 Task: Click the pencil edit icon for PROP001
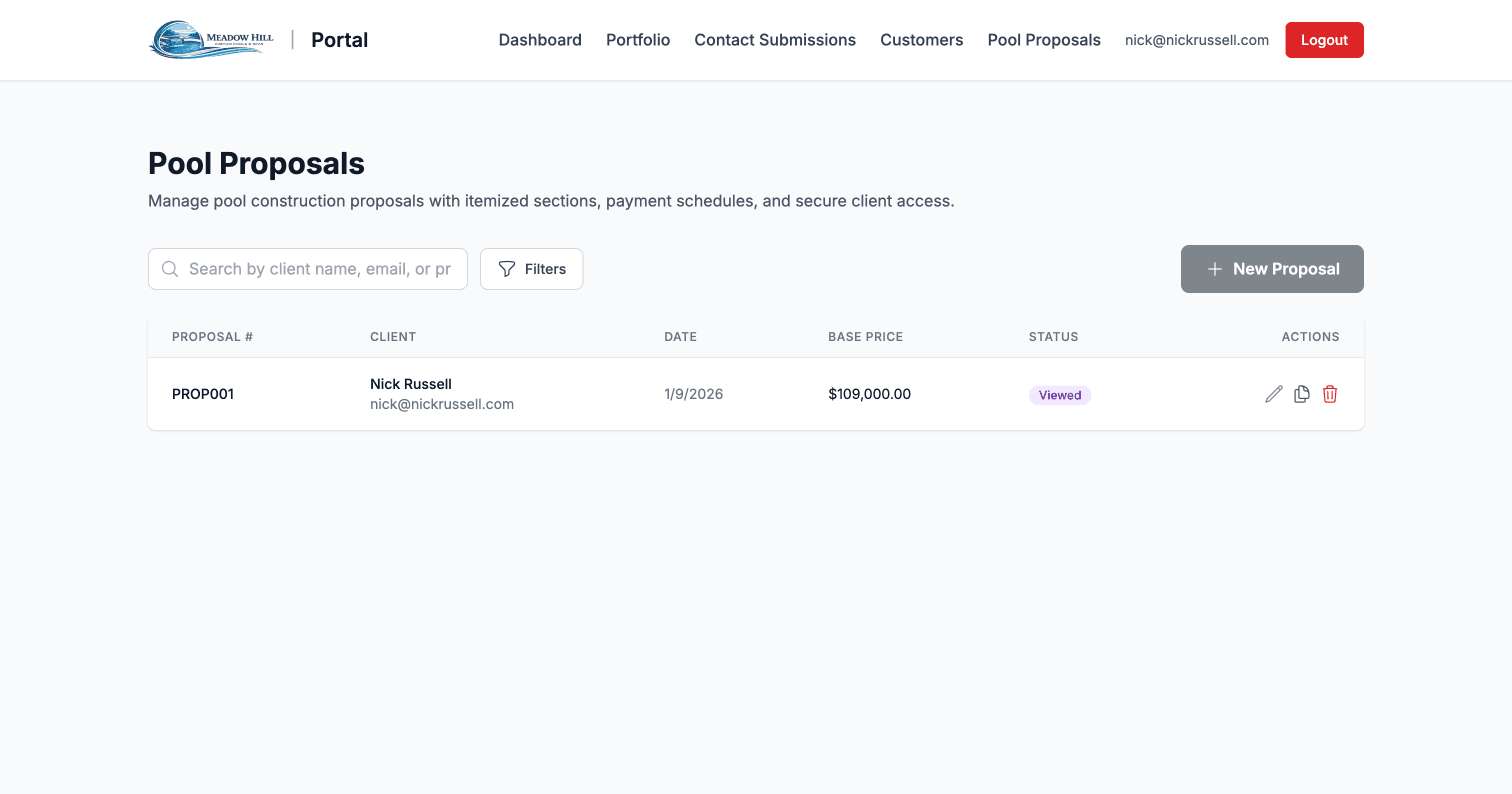click(x=1273, y=394)
